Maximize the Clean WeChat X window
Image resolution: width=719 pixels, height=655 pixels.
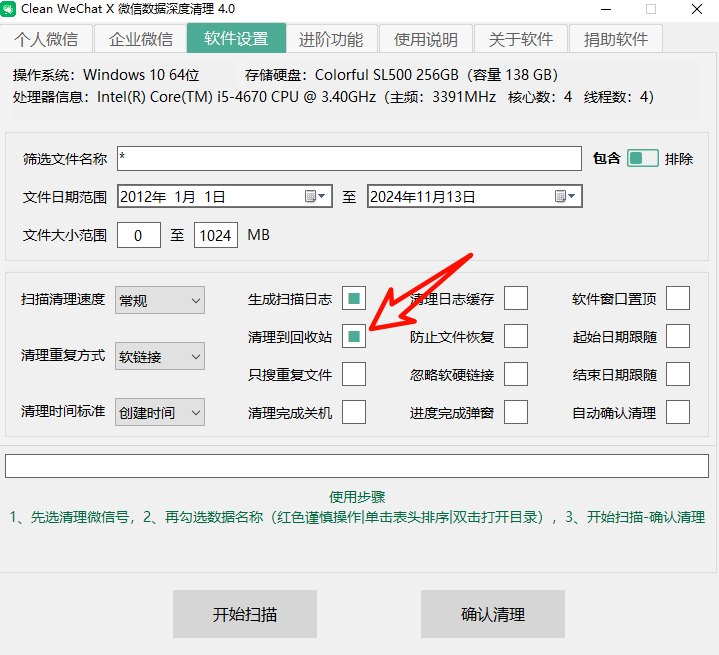(x=651, y=9)
